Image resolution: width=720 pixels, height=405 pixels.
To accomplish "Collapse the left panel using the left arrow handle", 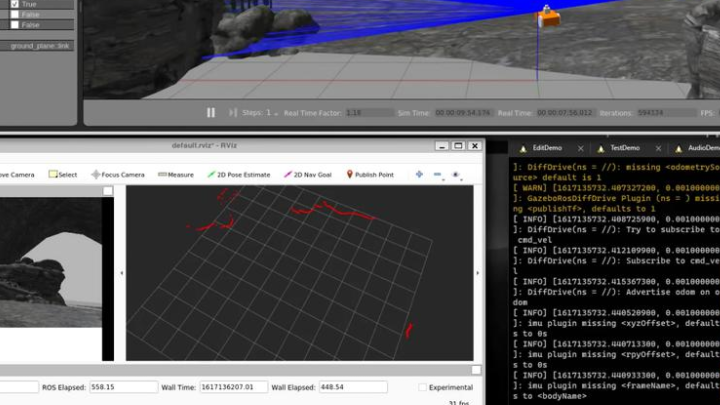I will tap(122, 273).
